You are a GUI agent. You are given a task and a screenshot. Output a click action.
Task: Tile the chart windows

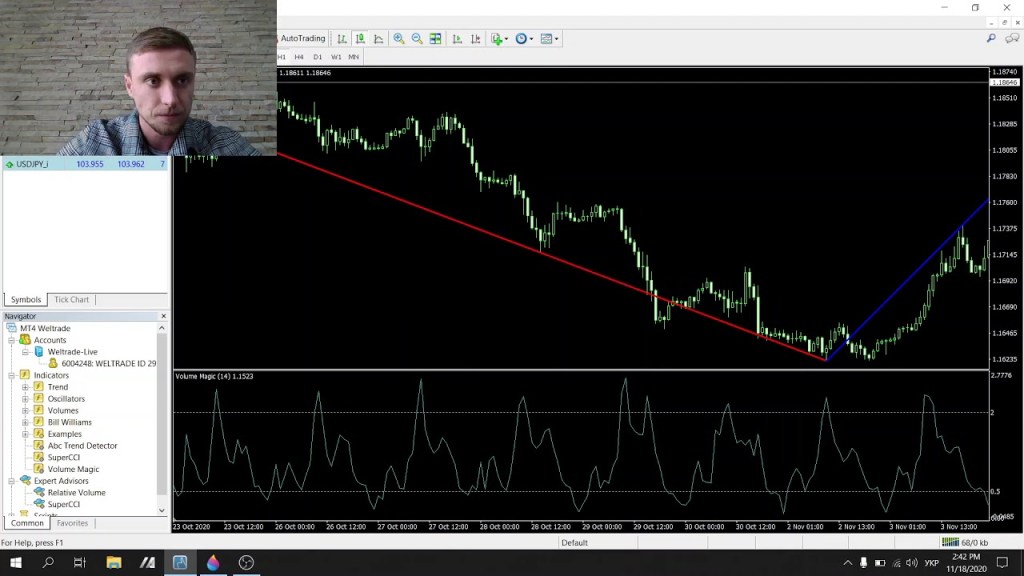435,38
